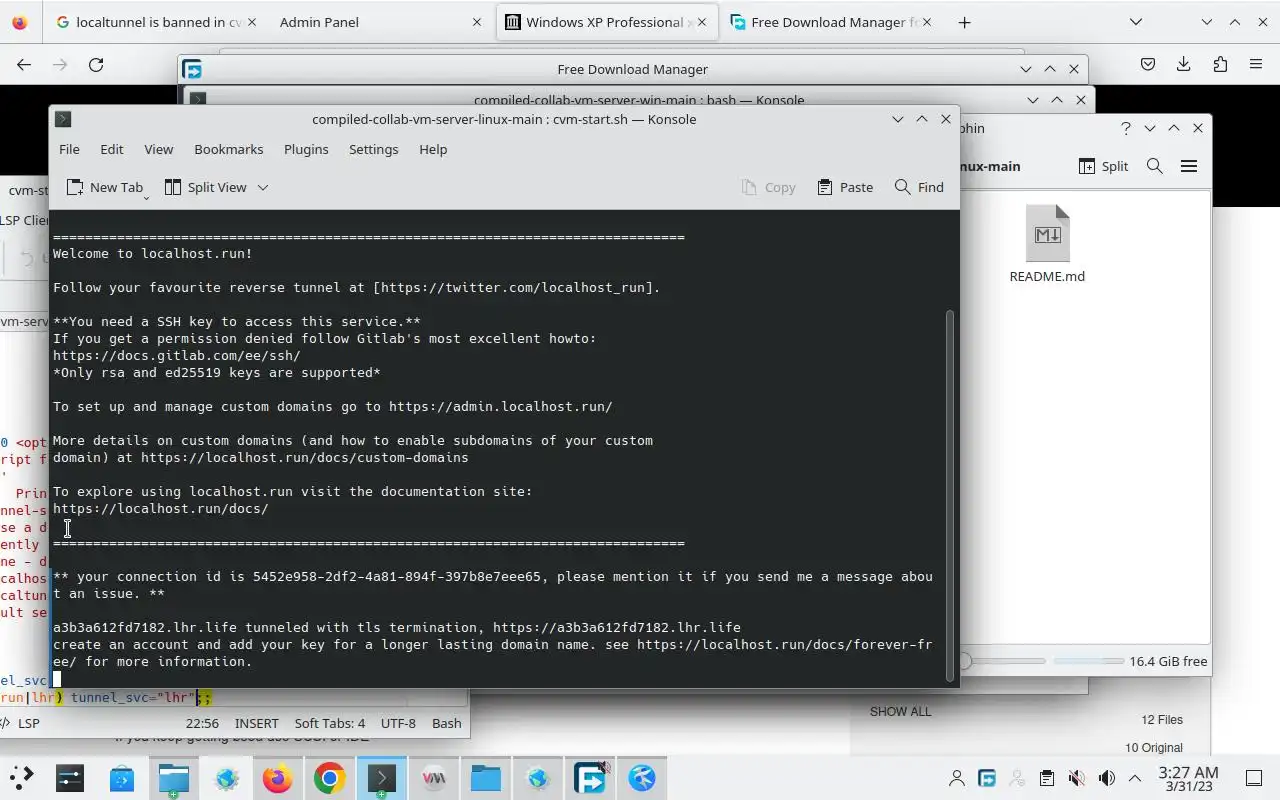
Task: Expand the Split View dropdown arrow in Konsole
Action: tap(263, 187)
